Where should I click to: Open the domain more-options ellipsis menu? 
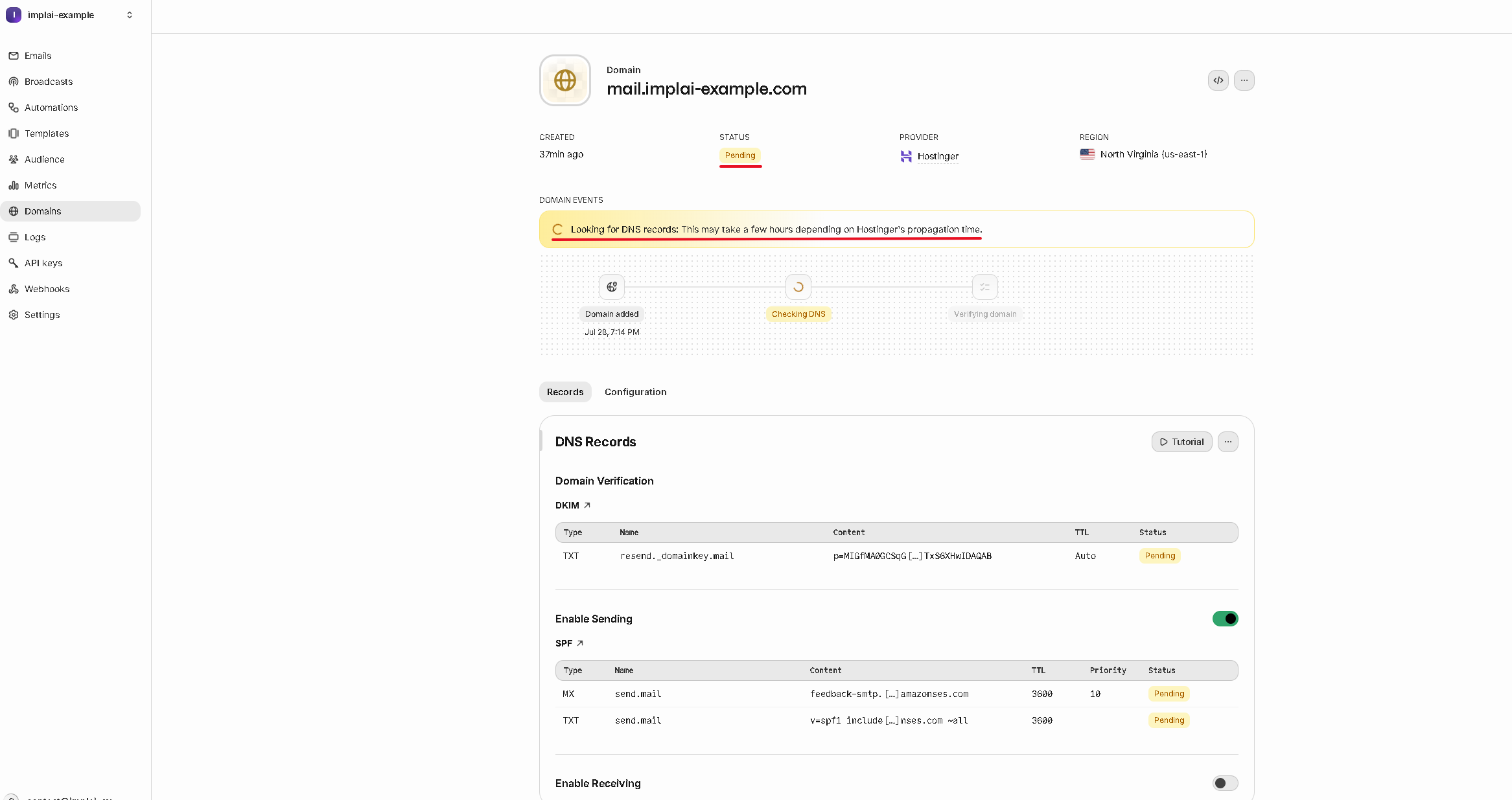click(x=1244, y=80)
